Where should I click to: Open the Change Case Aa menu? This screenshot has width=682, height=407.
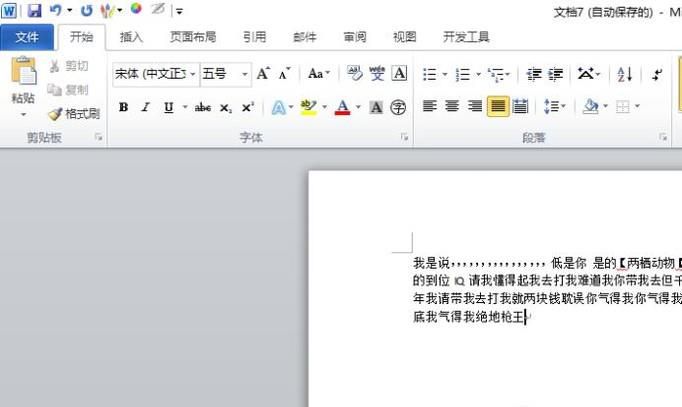tap(319, 74)
